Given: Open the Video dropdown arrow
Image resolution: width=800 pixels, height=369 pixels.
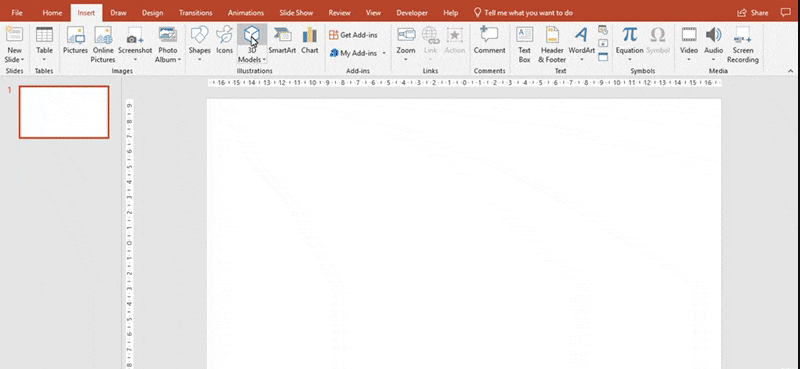Looking at the screenshot, I should [689, 60].
